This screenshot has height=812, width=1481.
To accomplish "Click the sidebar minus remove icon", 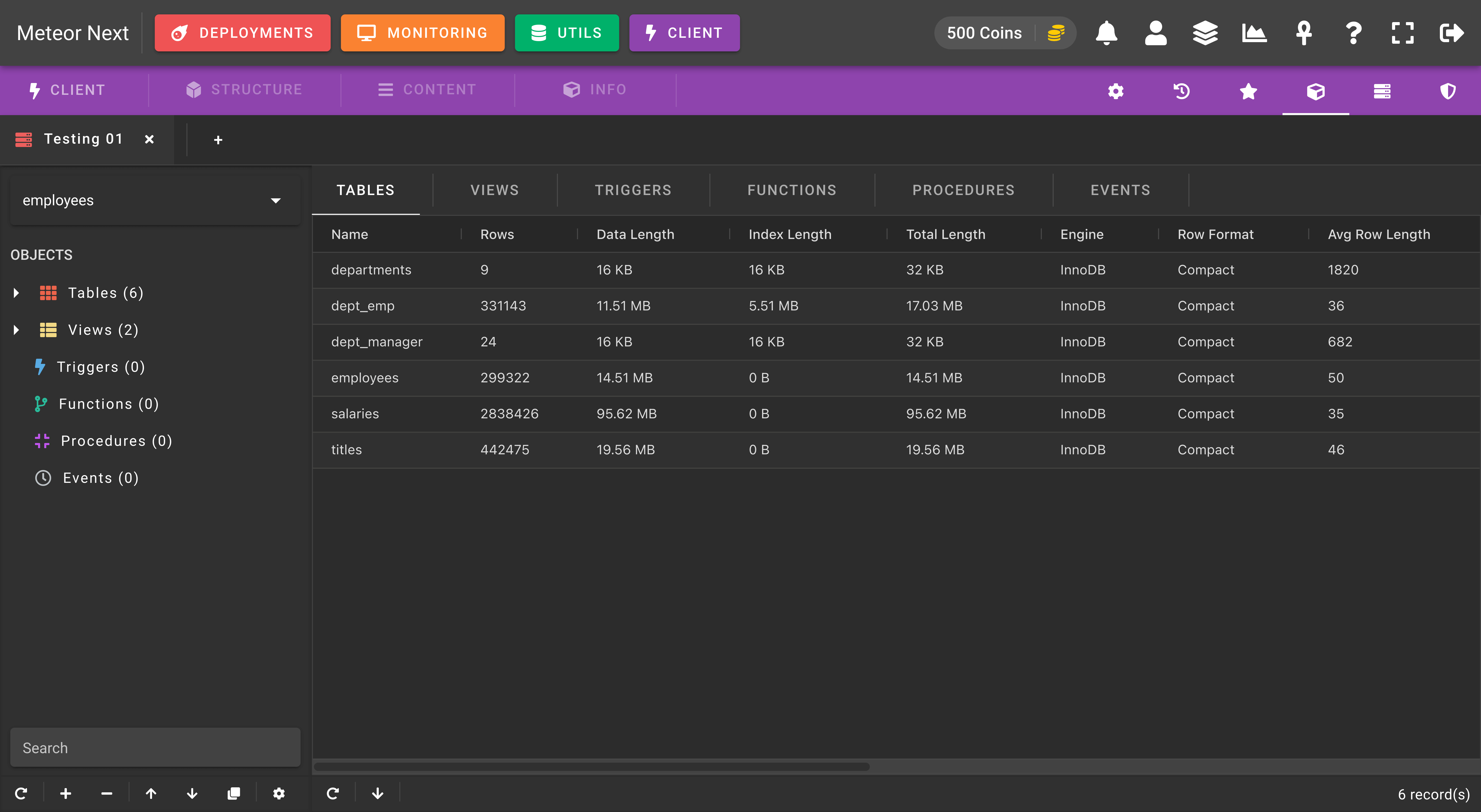I will pos(106,793).
